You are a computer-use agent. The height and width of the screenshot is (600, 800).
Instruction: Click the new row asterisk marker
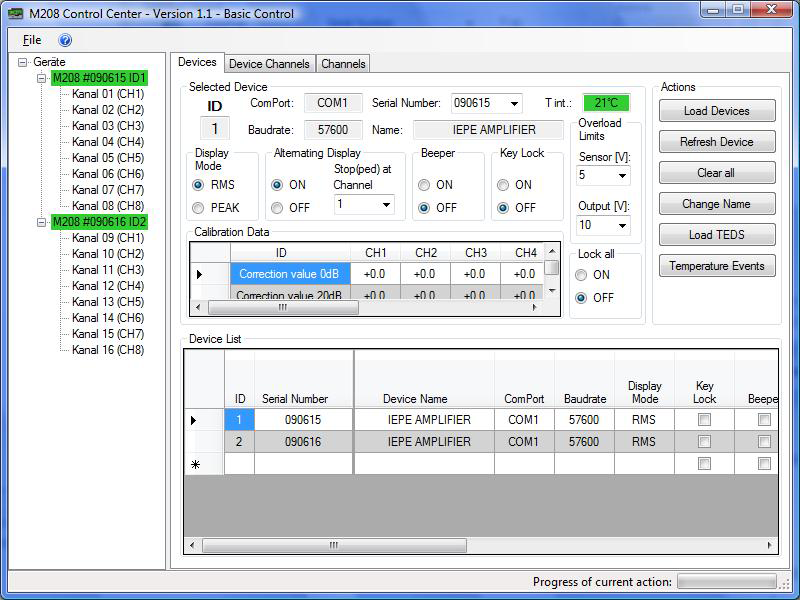tap(195, 465)
